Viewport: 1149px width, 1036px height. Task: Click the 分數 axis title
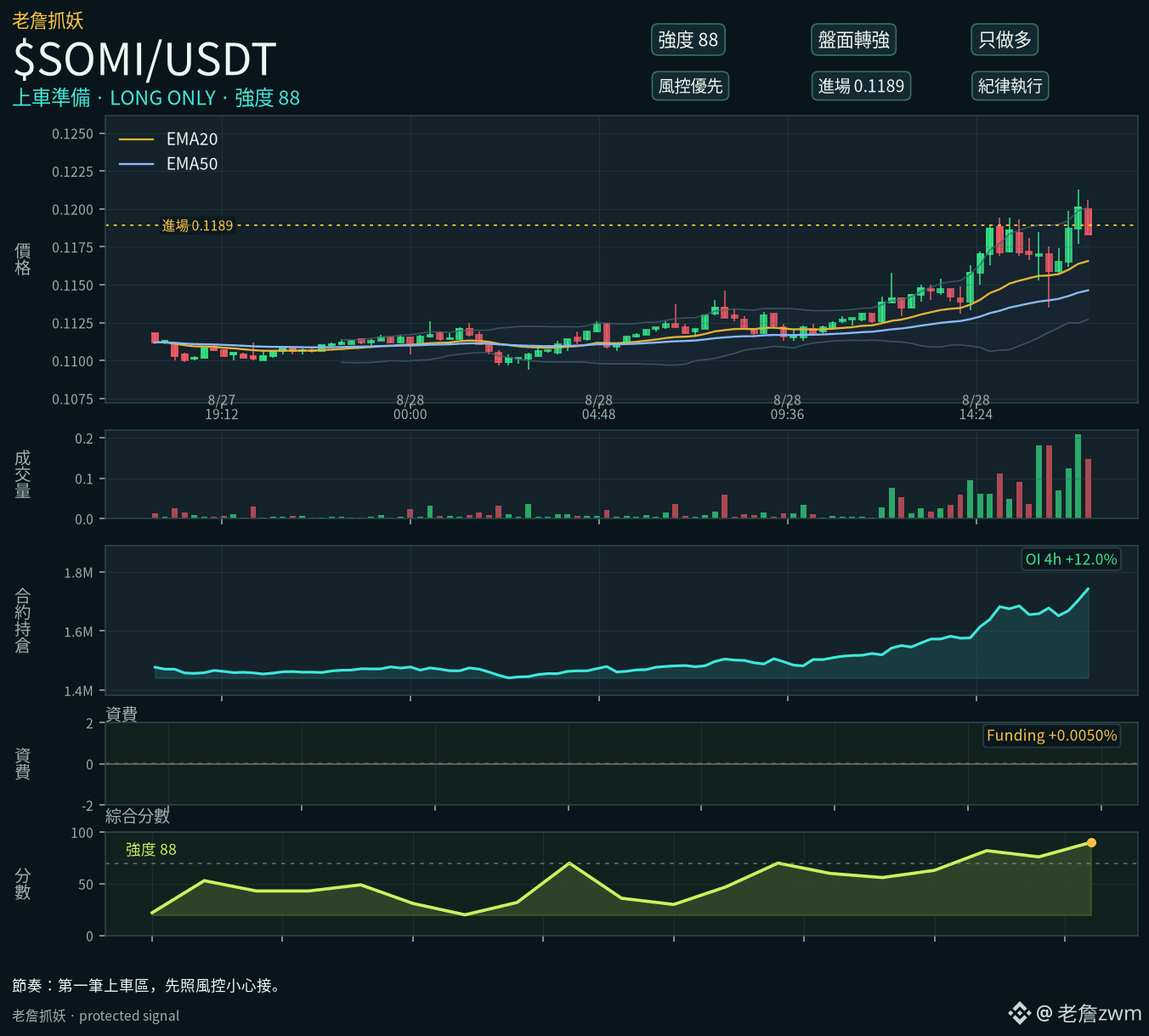(23, 884)
